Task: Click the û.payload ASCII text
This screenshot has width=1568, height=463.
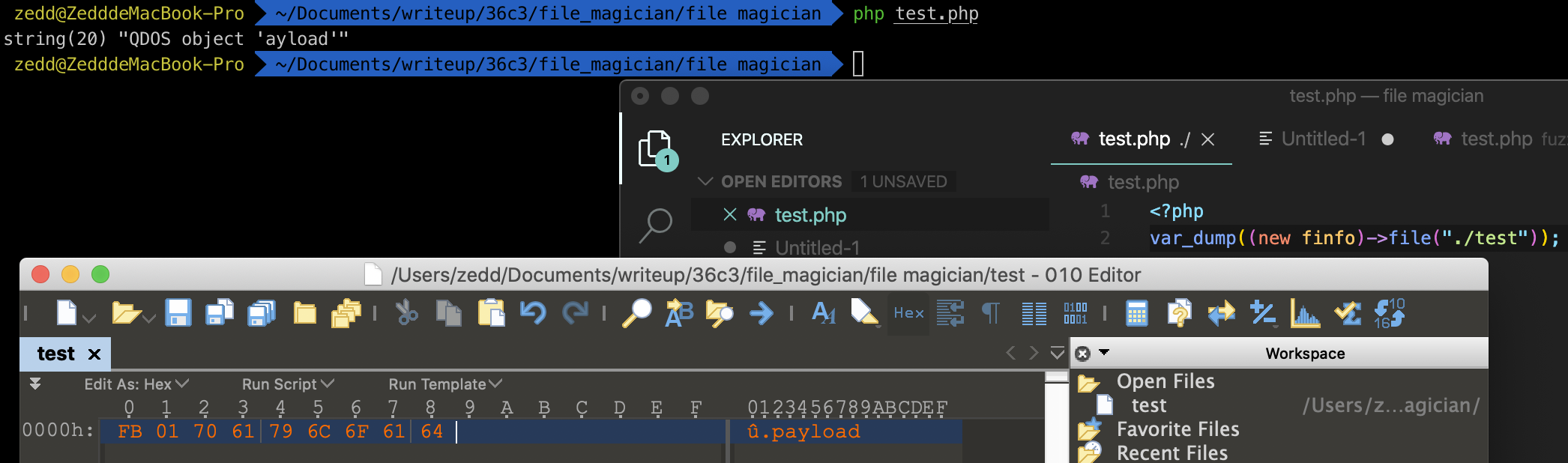Action: (x=803, y=432)
